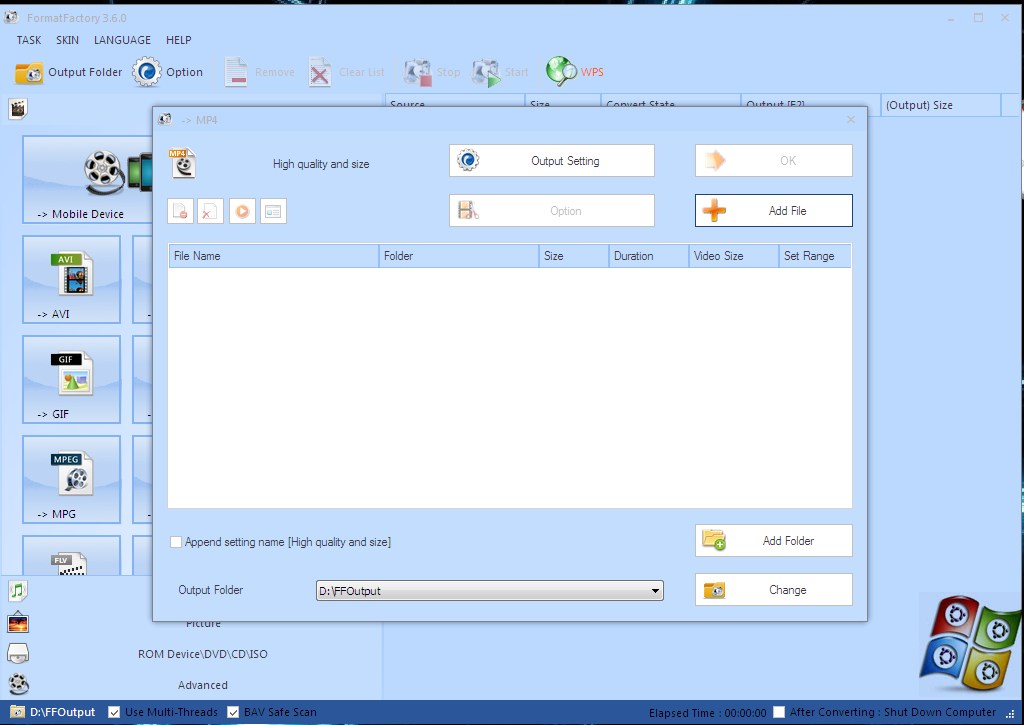Click the High quality and size label
This screenshot has width=1024, height=725.
click(x=321, y=164)
